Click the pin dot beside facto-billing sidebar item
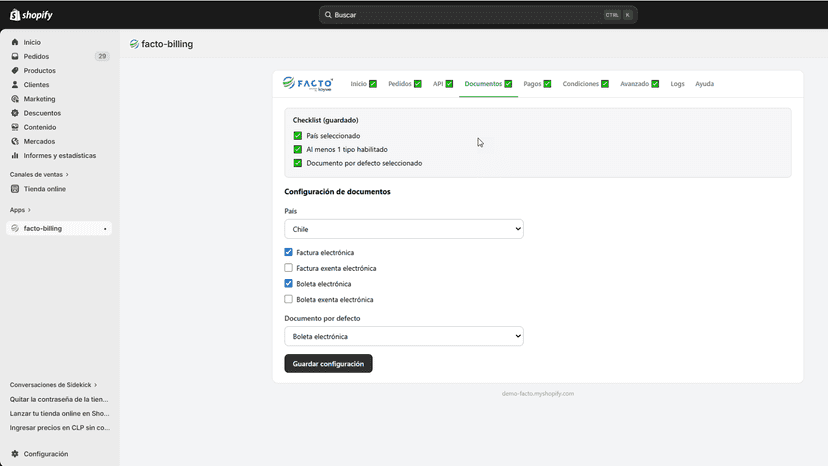828x466 pixels. tap(105, 229)
